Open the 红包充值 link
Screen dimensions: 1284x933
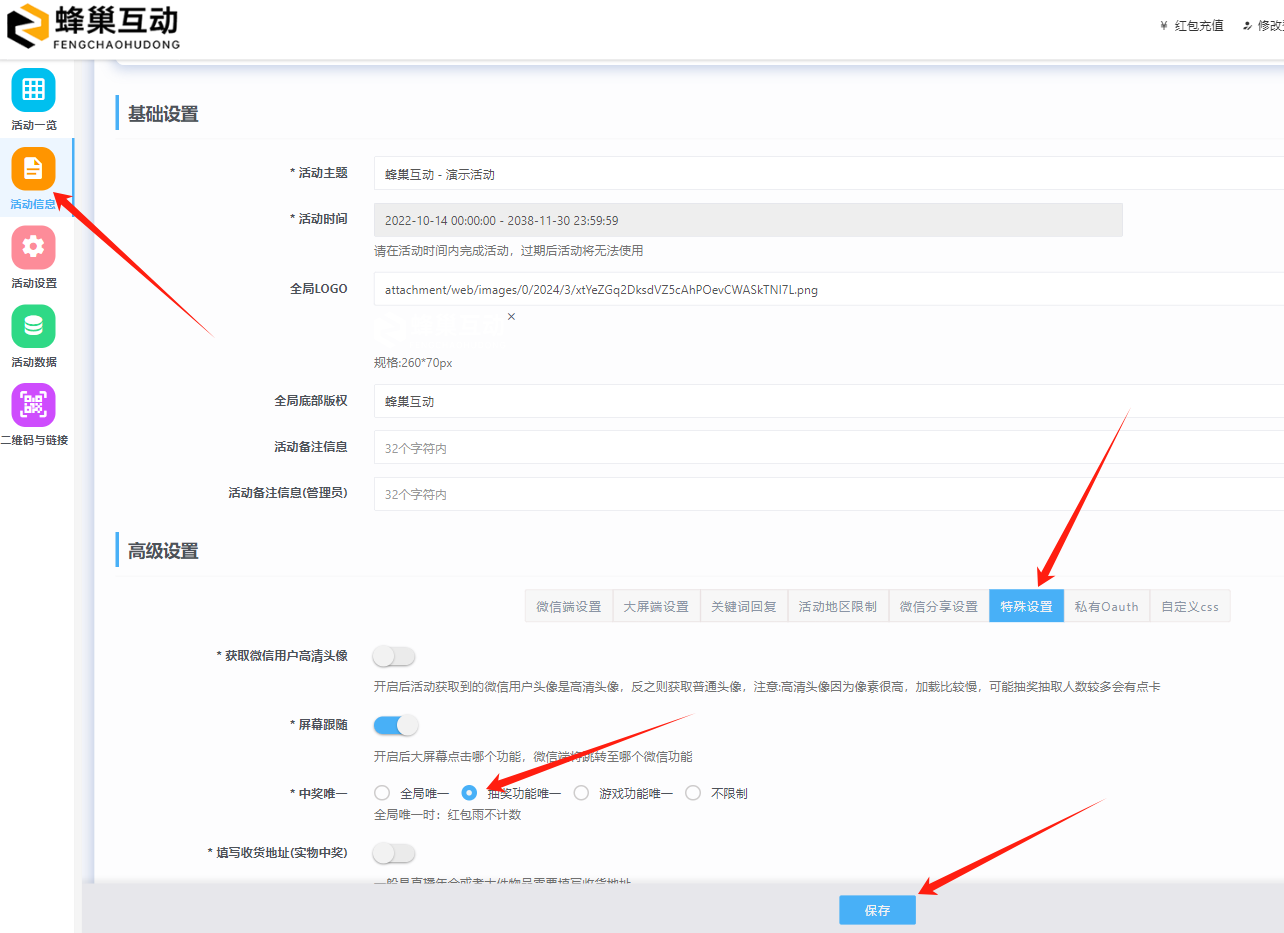point(1199,26)
